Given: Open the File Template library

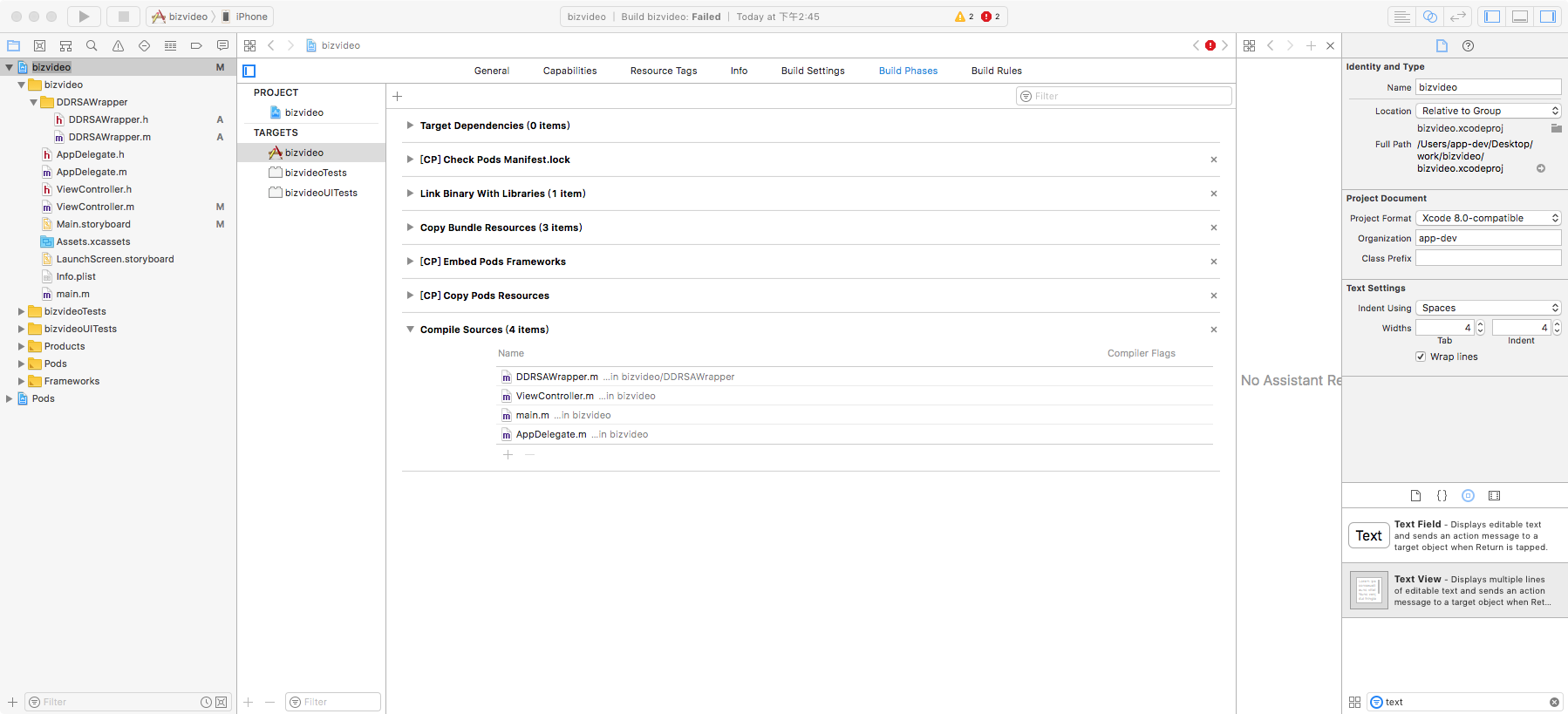Looking at the screenshot, I should click(x=1415, y=495).
